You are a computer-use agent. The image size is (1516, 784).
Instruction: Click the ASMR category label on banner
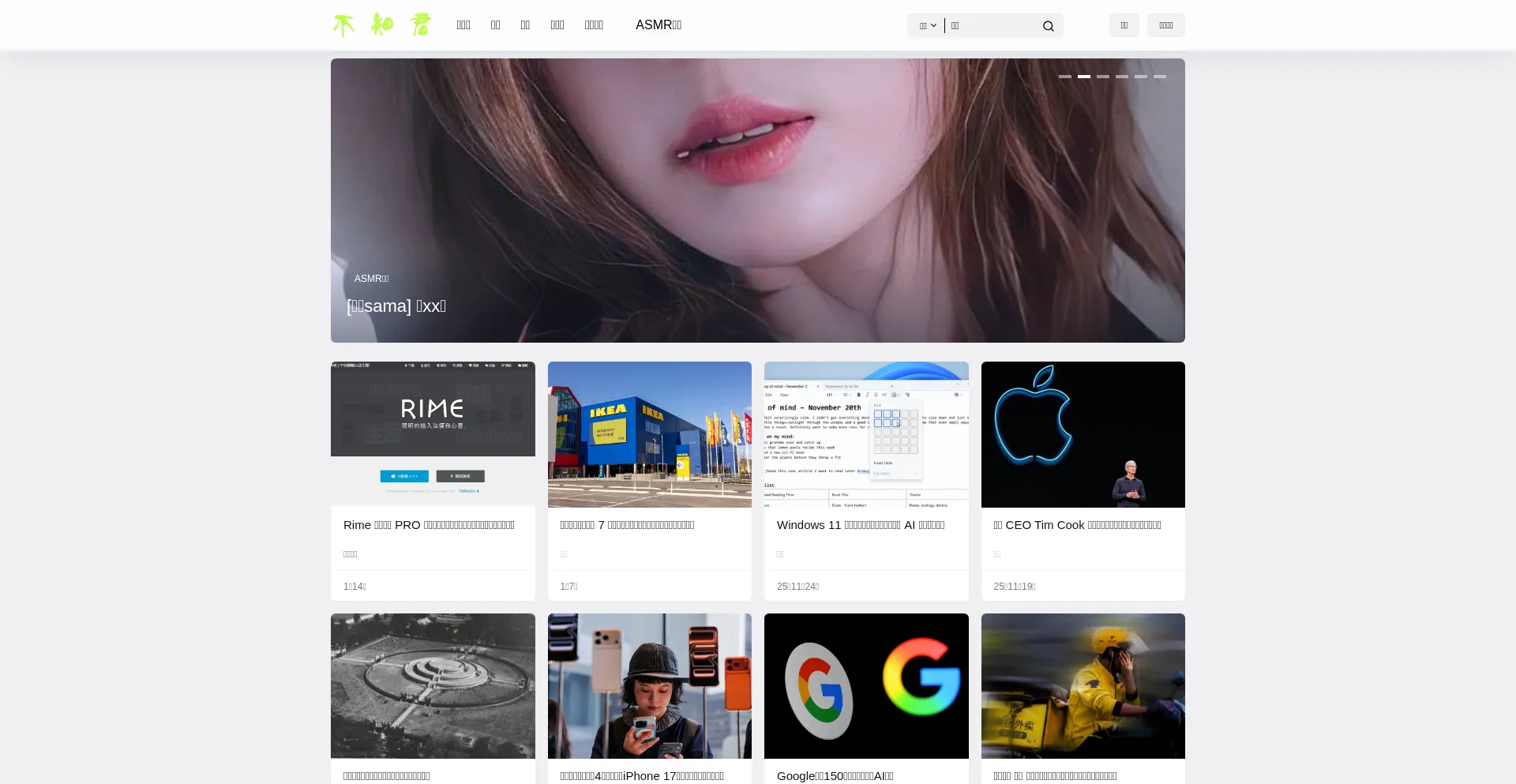[371, 279]
